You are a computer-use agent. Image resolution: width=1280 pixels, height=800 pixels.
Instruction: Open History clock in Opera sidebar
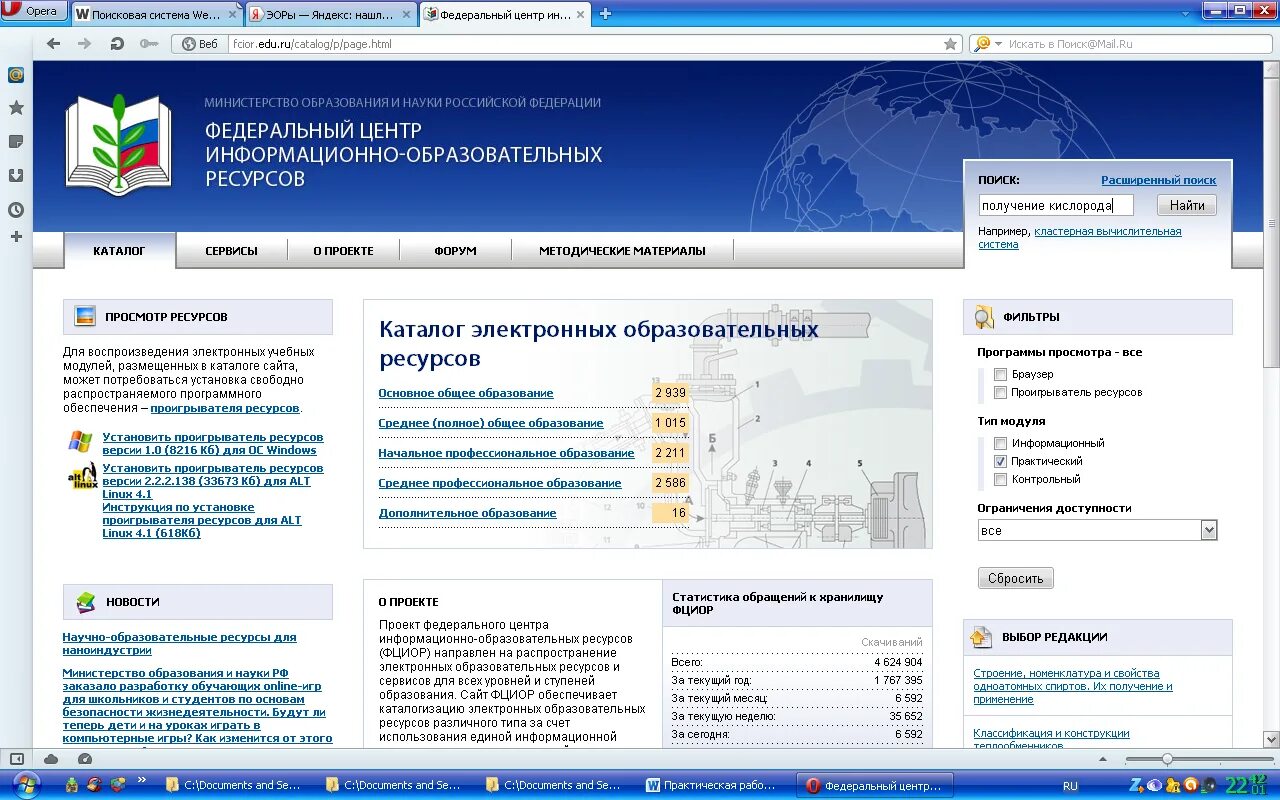(x=16, y=210)
